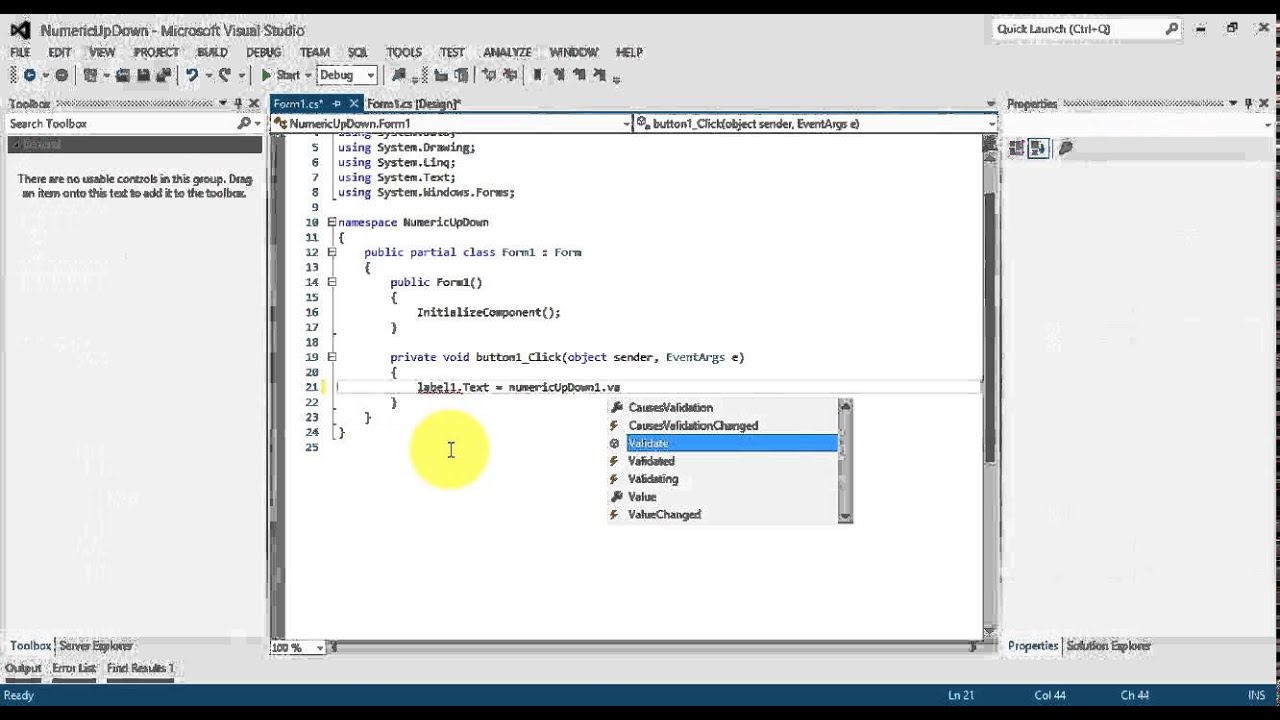Open the button1_Click member dropdown

click(x=992, y=124)
